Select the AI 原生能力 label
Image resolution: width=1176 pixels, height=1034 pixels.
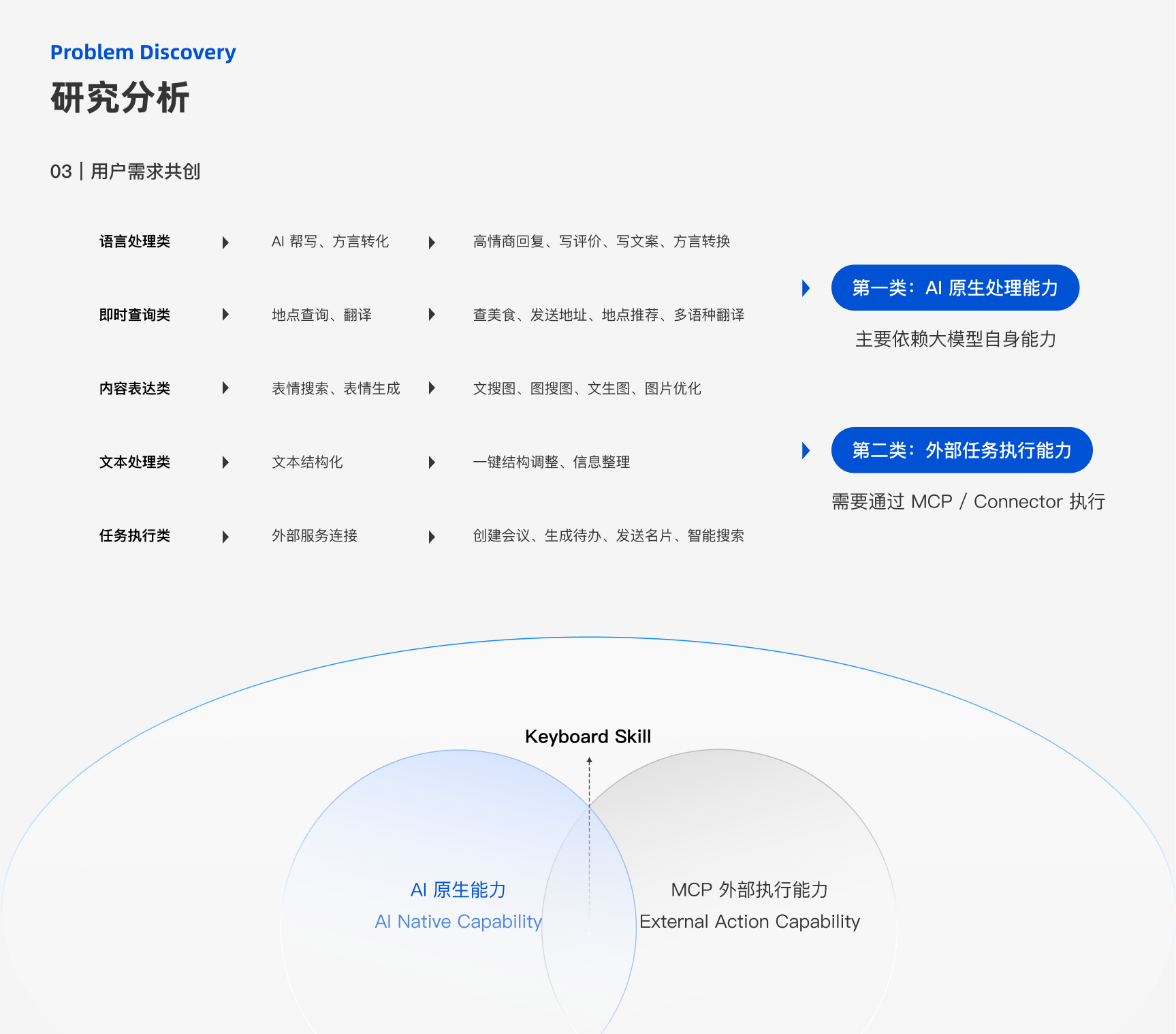click(458, 890)
